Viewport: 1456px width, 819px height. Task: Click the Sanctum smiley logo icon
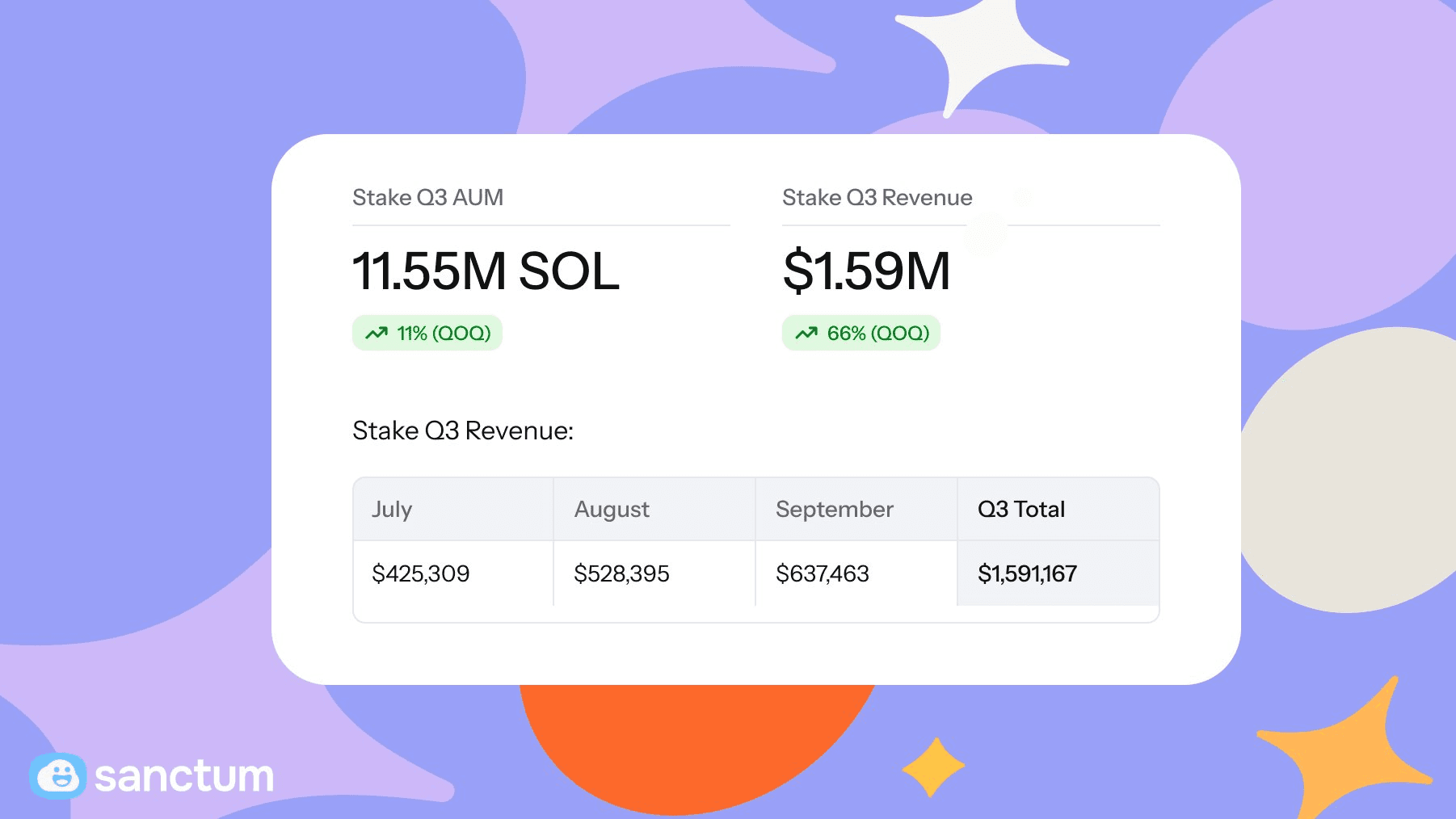pos(57,776)
